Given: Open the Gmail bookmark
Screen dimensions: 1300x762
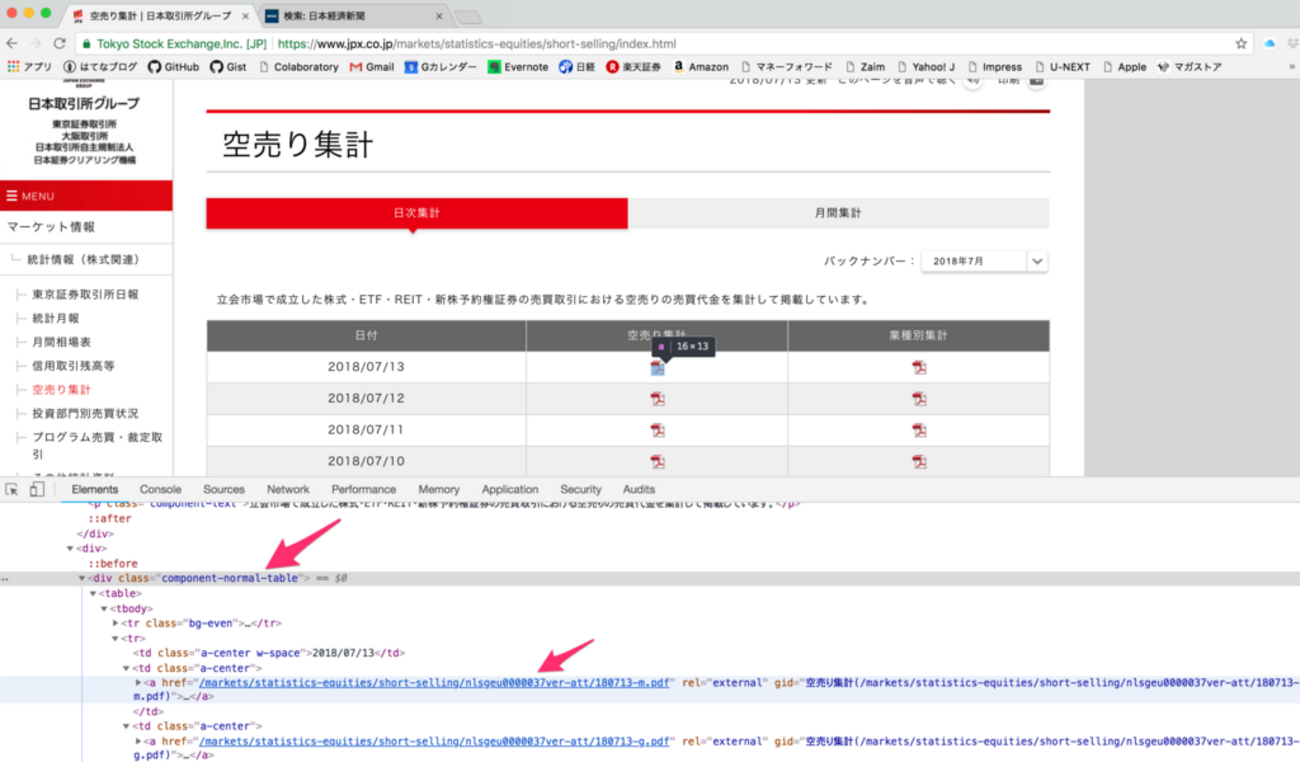Looking at the screenshot, I should [370, 66].
